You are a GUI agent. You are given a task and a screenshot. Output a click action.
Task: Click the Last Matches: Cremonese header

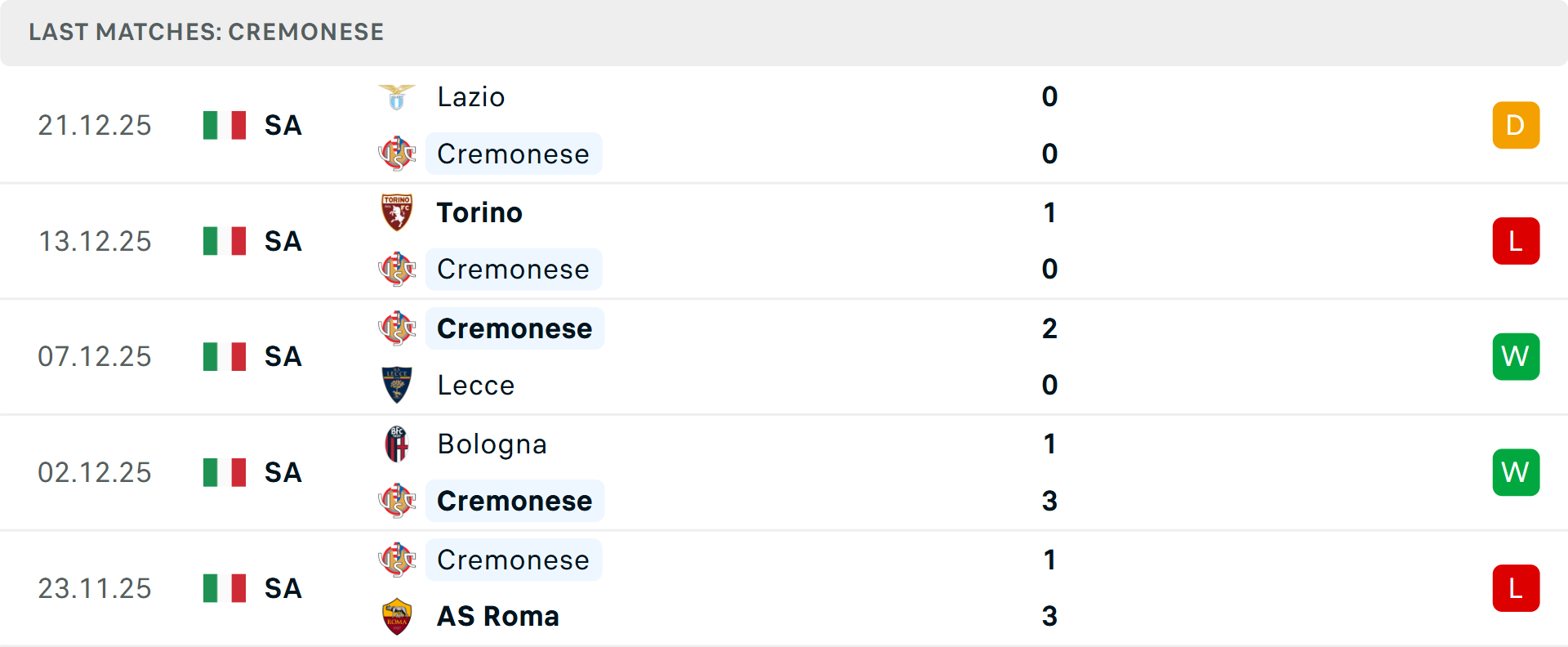206,32
